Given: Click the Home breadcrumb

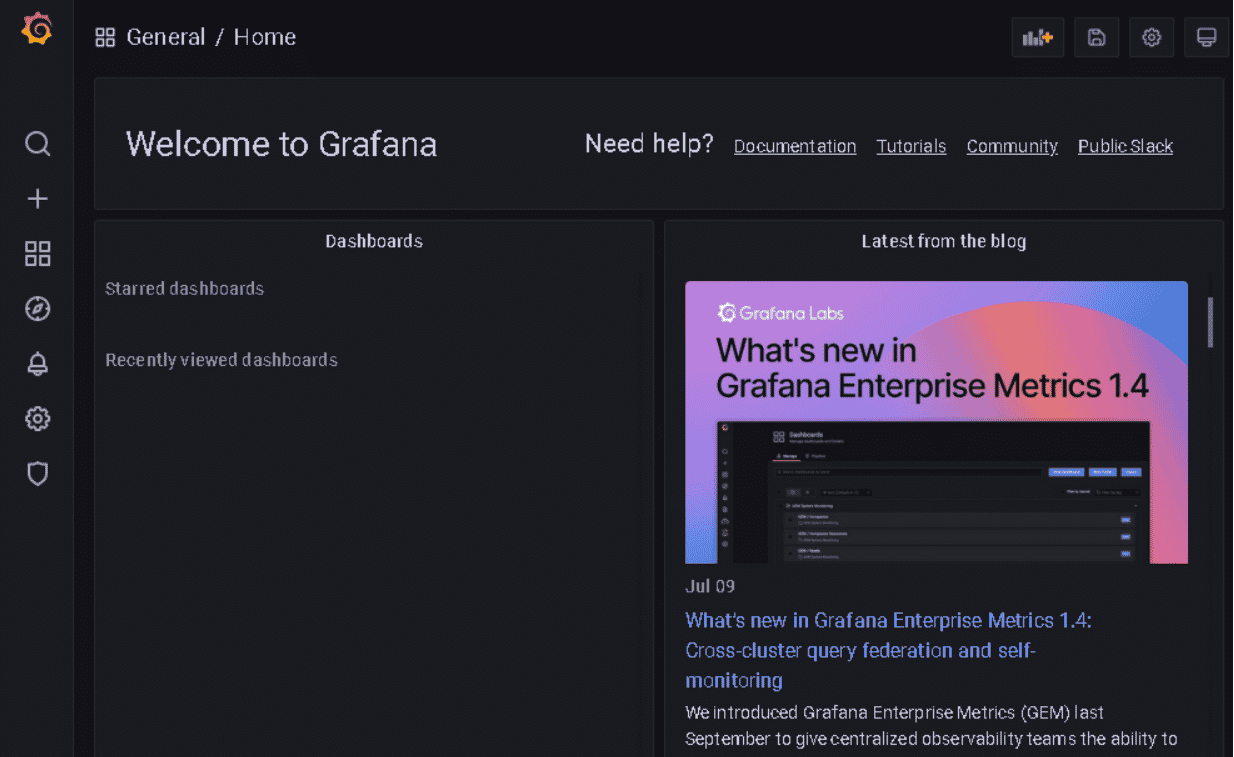Looking at the screenshot, I should point(265,37).
